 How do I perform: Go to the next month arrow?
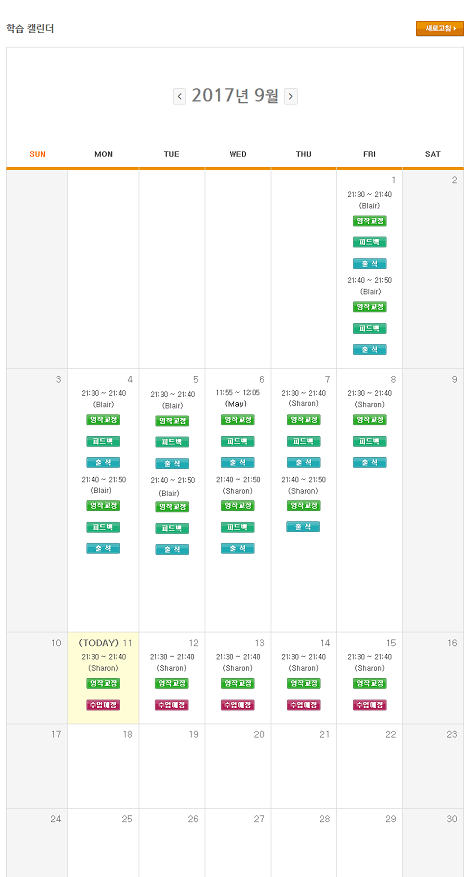pyautogui.click(x=290, y=97)
